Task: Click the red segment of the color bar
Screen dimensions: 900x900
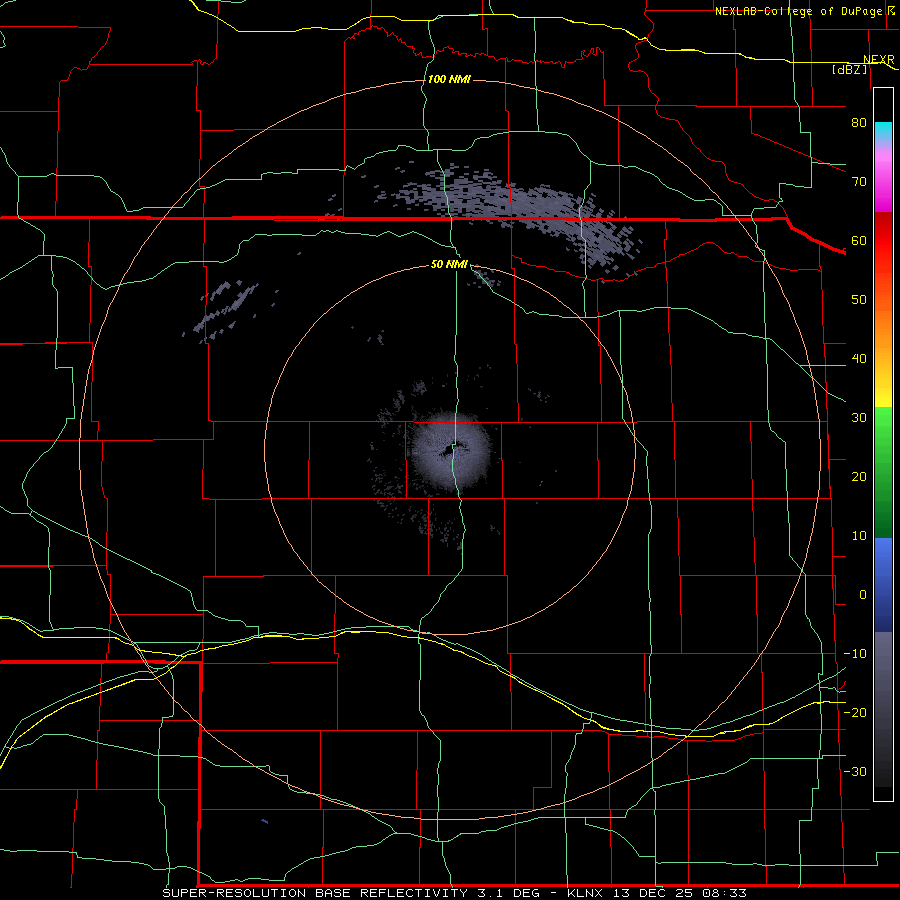Action: click(x=883, y=241)
